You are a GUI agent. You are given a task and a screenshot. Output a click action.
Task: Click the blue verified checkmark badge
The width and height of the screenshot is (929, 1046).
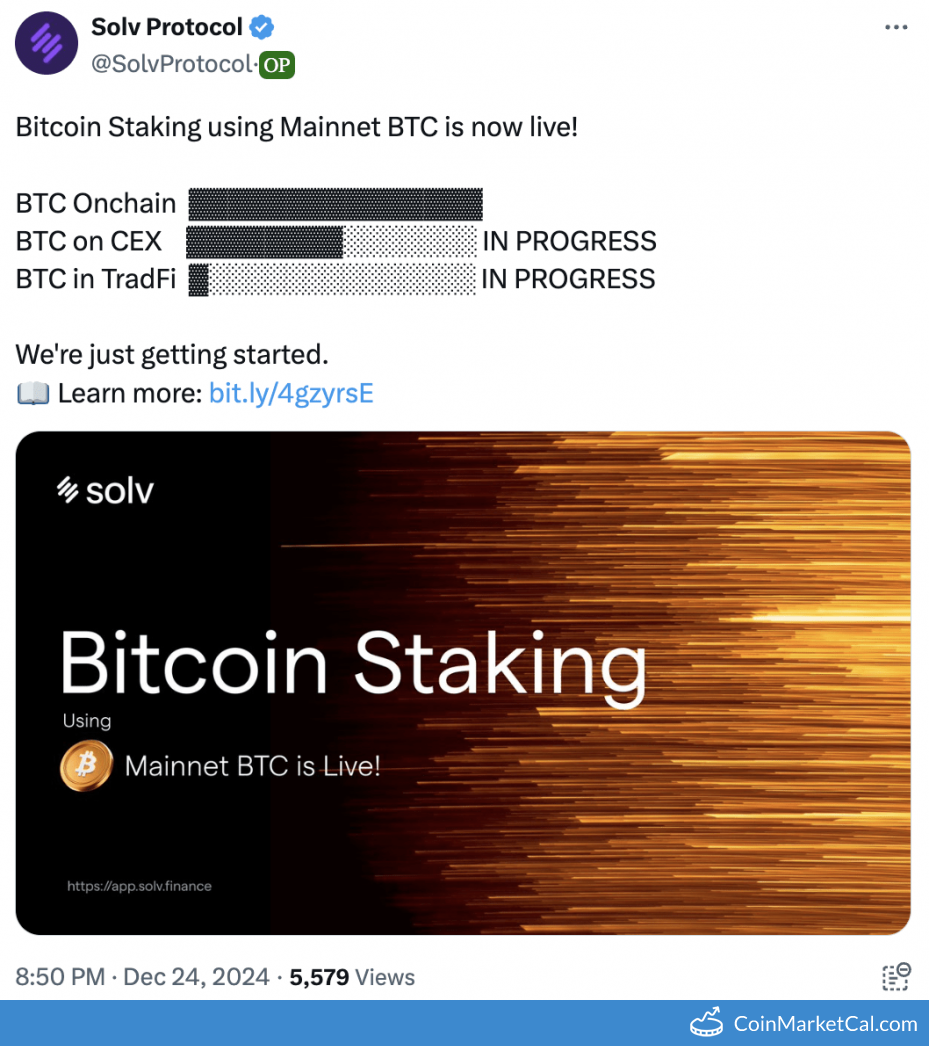(264, 27)
